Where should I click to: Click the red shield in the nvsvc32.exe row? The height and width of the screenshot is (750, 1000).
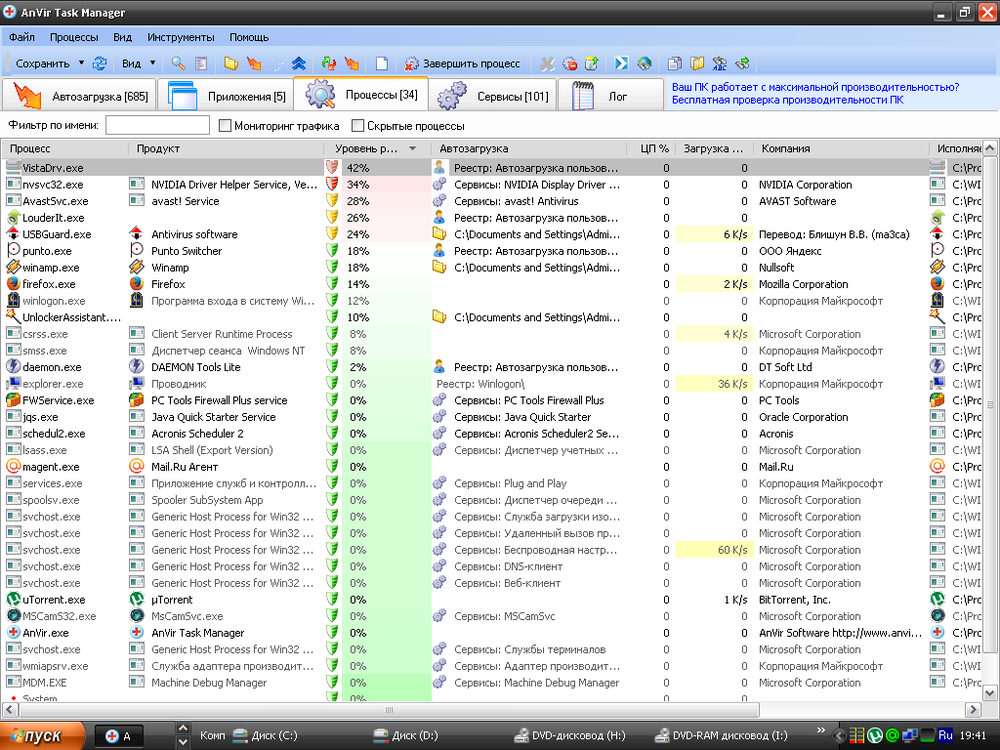(x=332, y=184)
